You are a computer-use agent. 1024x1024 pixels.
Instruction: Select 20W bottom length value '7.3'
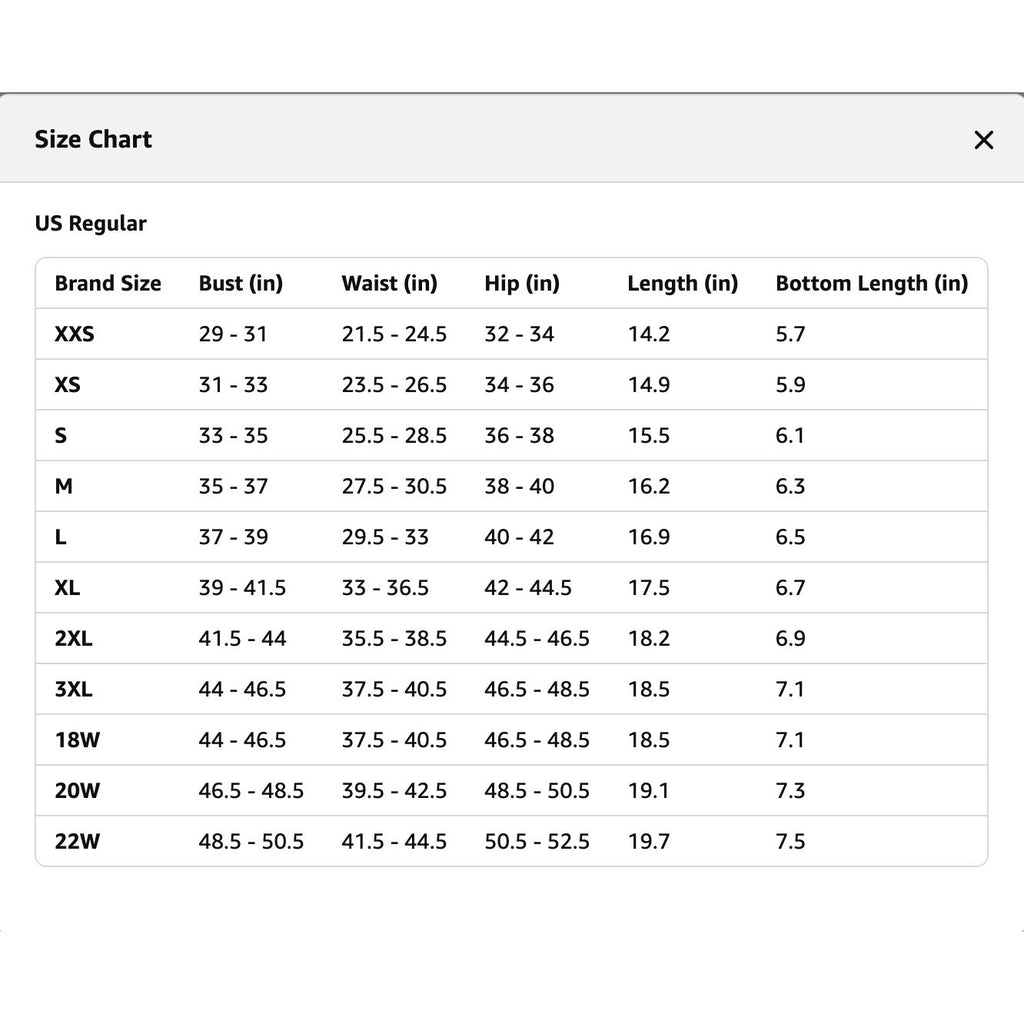(790, 790)
